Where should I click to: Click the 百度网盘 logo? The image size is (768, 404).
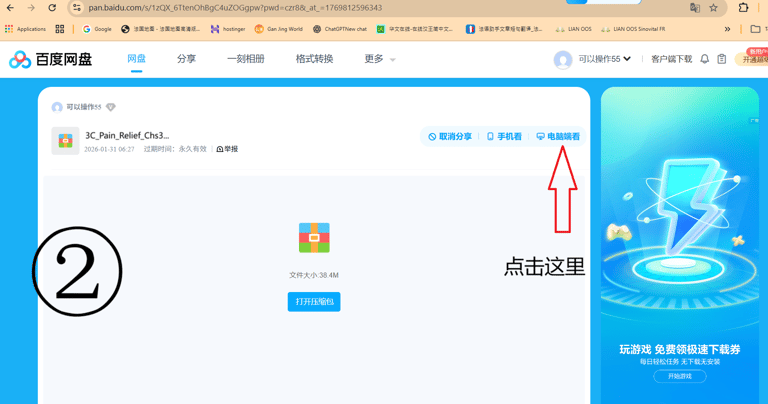pos(50,59)
